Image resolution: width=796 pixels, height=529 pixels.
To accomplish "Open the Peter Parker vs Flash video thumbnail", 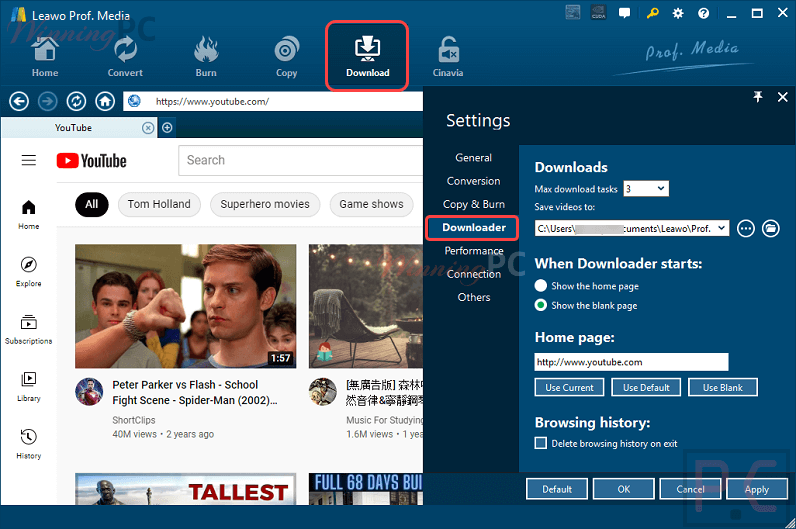I will (185, 306).
